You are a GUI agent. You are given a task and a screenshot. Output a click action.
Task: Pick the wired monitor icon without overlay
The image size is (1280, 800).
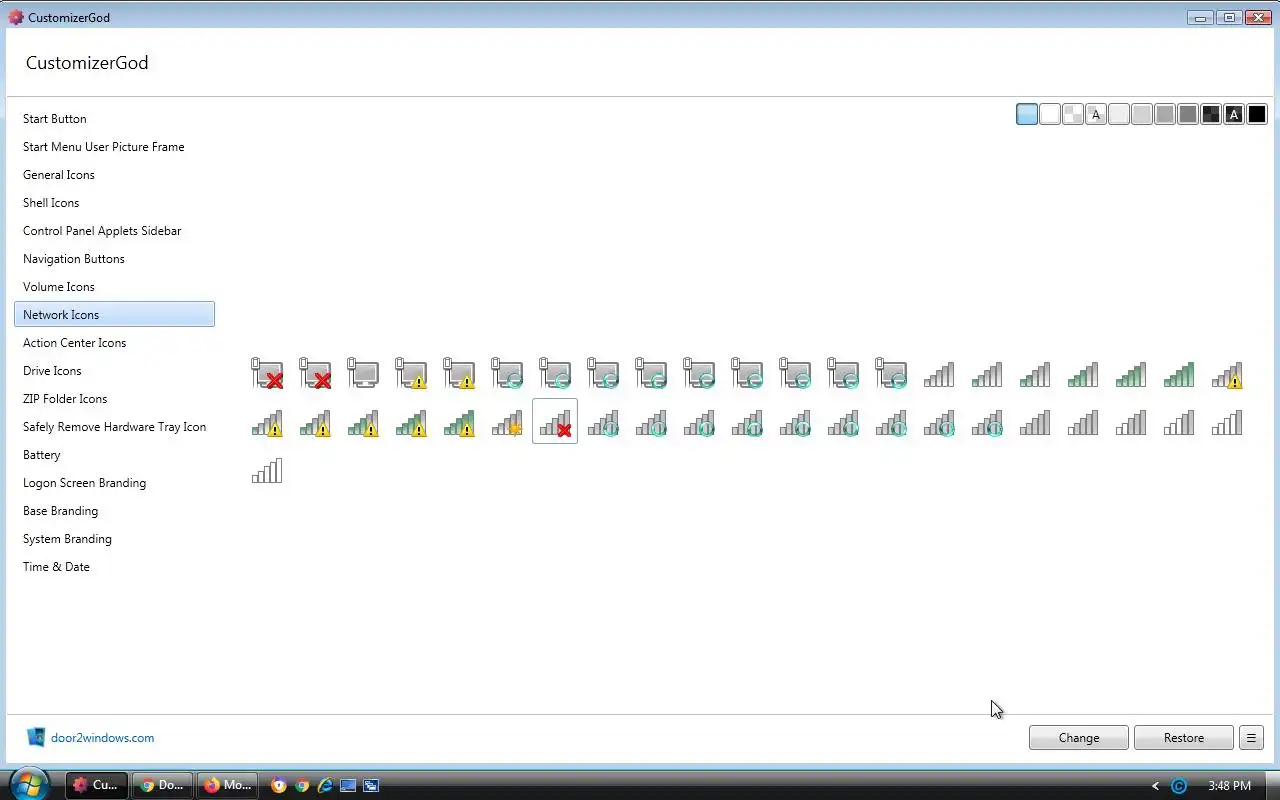(x=363, y=373)
